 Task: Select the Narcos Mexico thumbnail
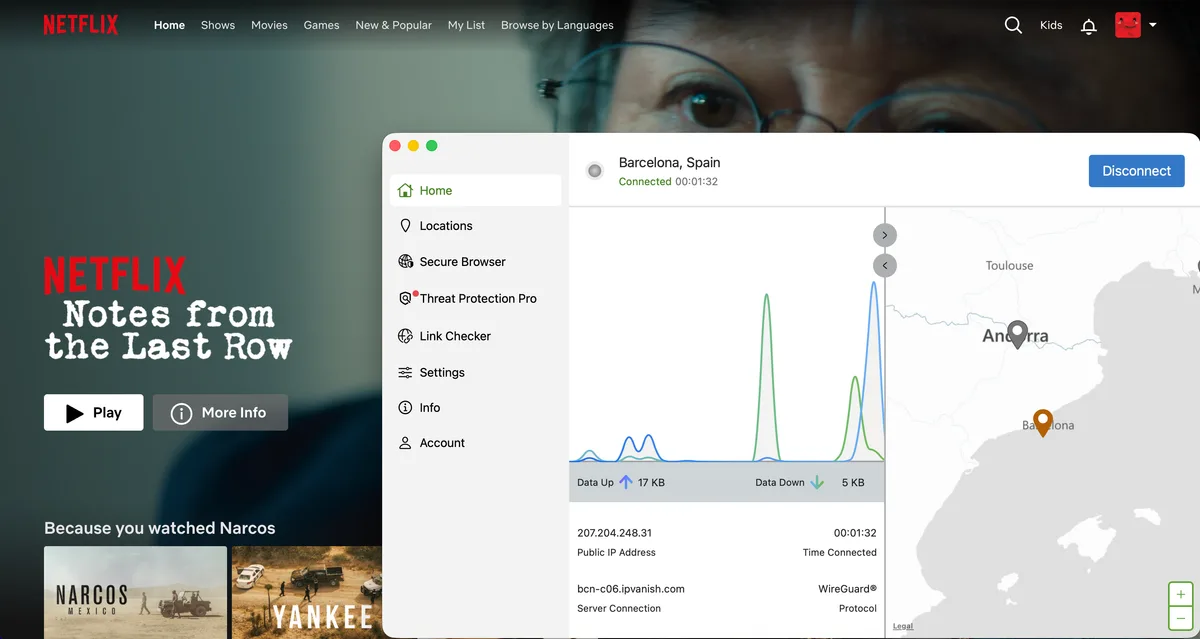135,592
